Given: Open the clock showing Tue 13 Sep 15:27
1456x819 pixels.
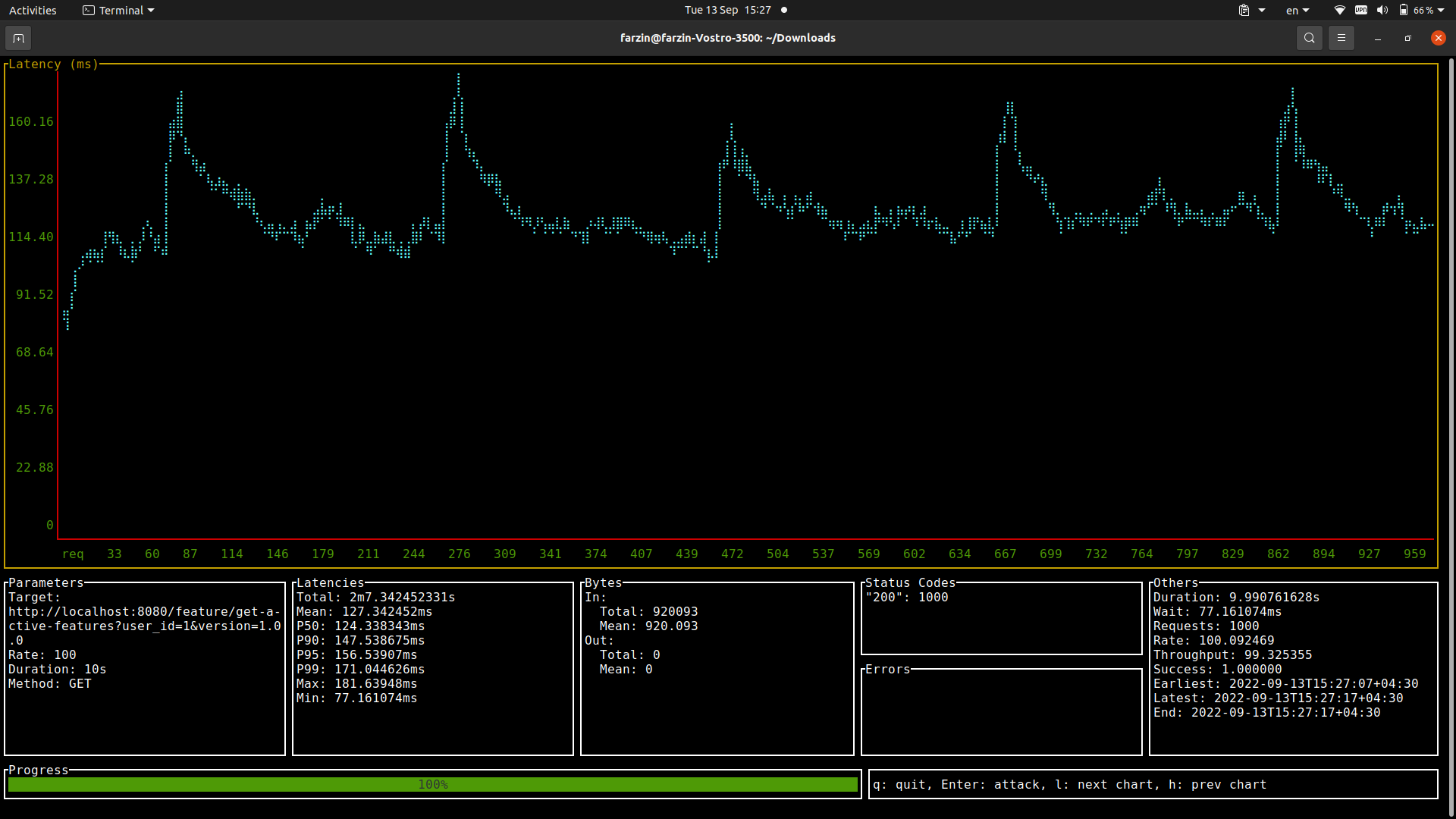Looking at the screenshot, I should pos(727,11).
